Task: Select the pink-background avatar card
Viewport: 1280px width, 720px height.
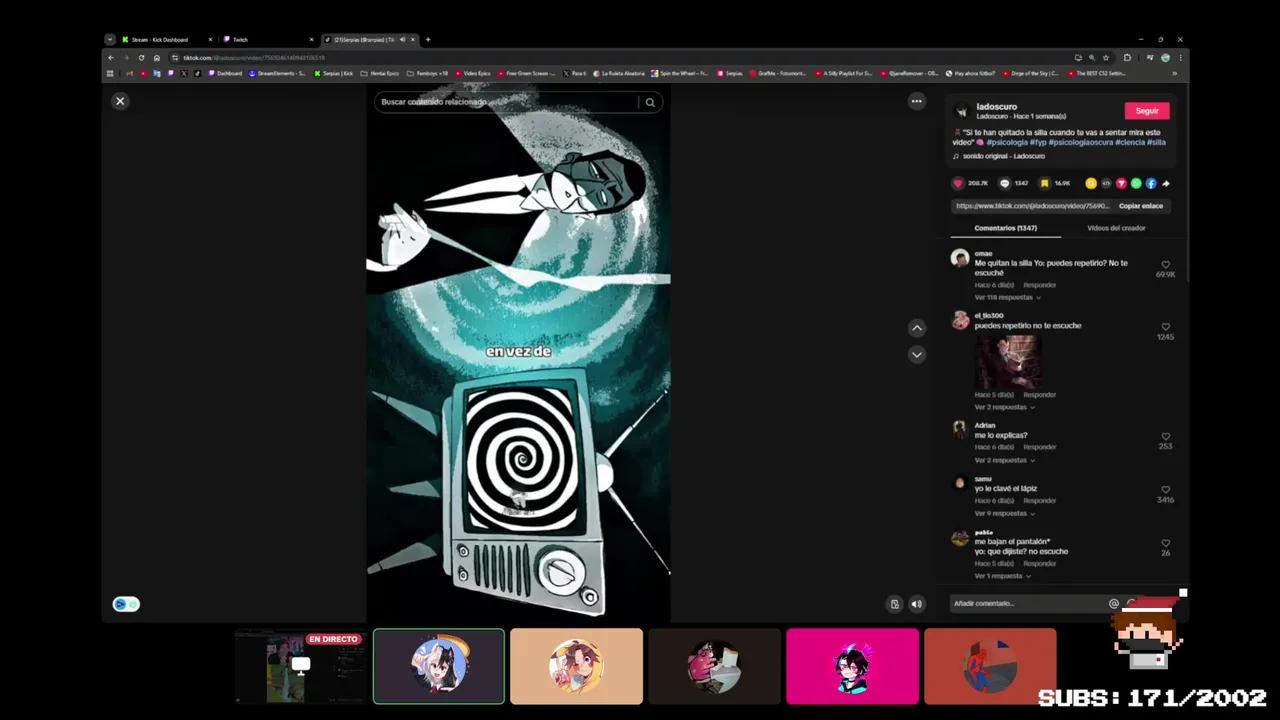Action: [x=852, y=666]
